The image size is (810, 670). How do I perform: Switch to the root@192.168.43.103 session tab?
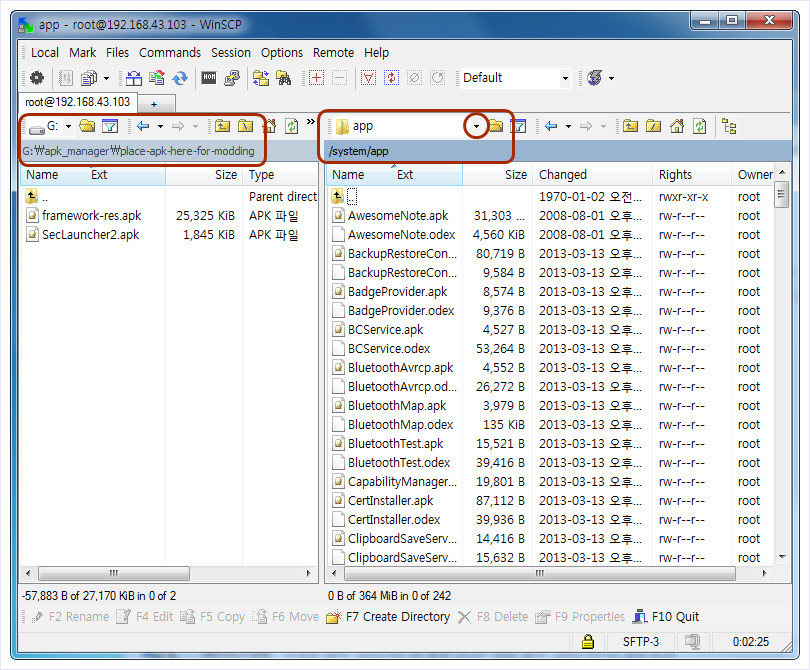click(78, 102)
